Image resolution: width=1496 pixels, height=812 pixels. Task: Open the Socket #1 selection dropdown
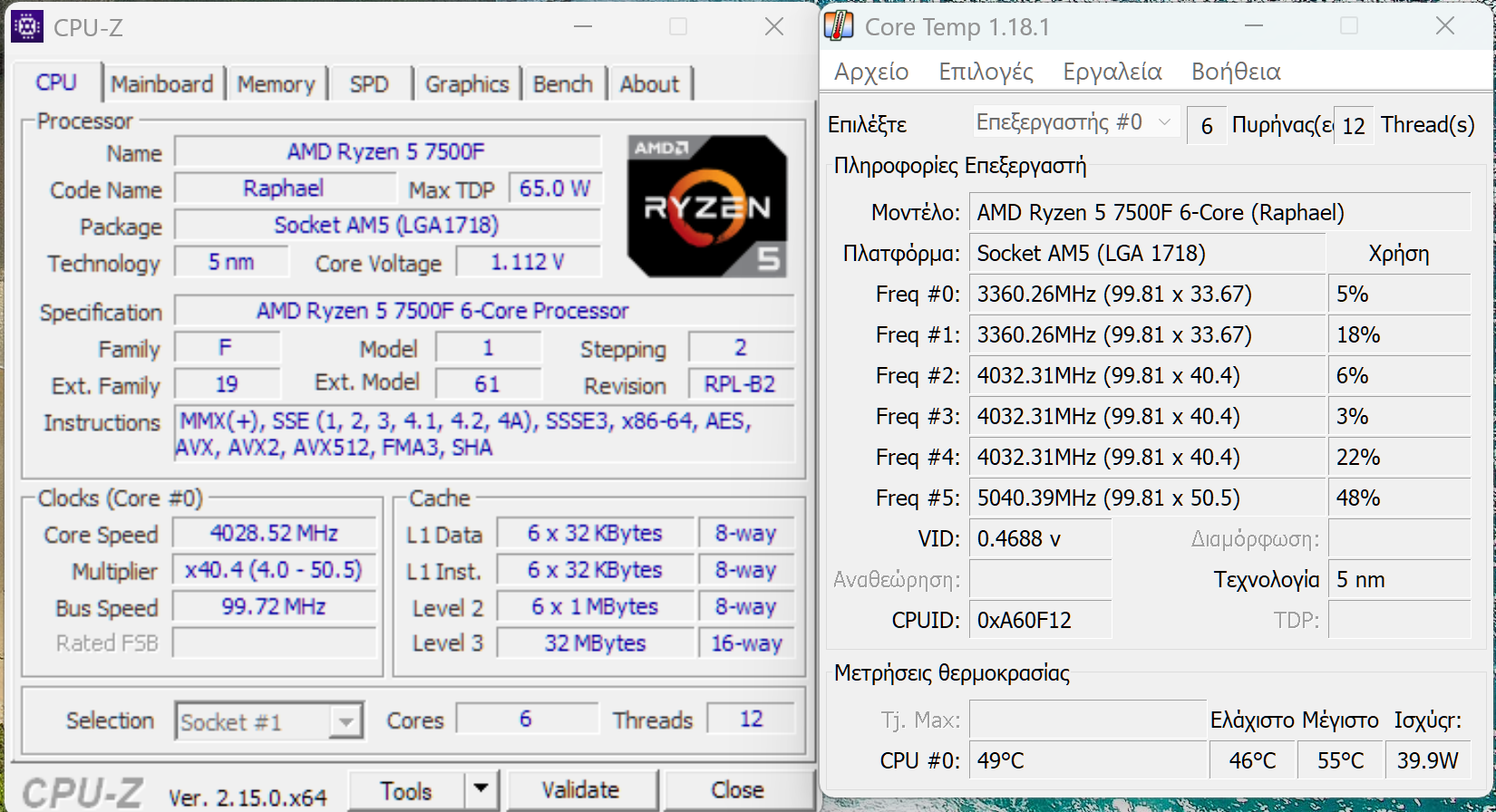[269, 721]
